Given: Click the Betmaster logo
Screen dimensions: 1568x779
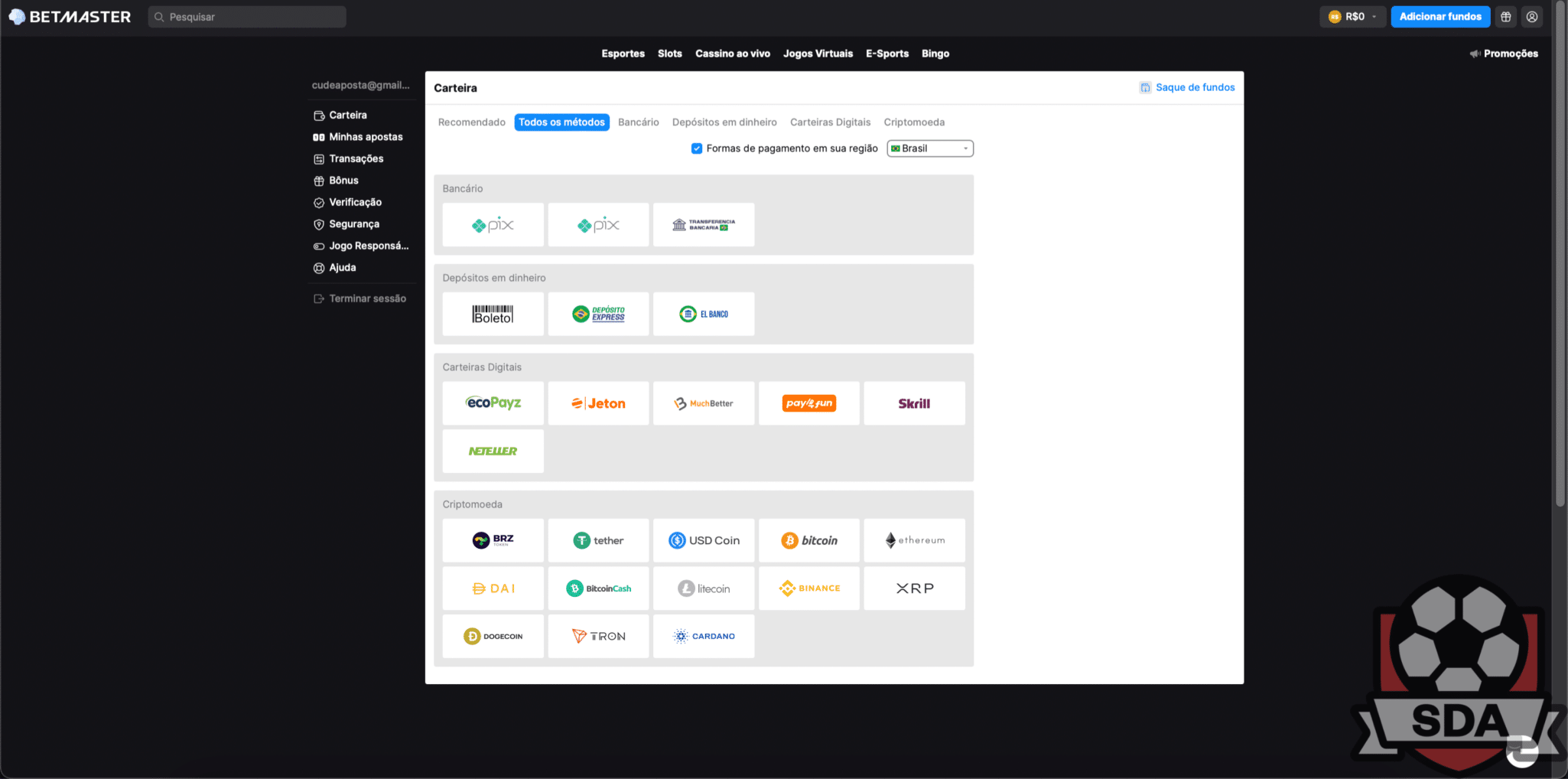Looking at the screenshot, I should click(70, 17).
